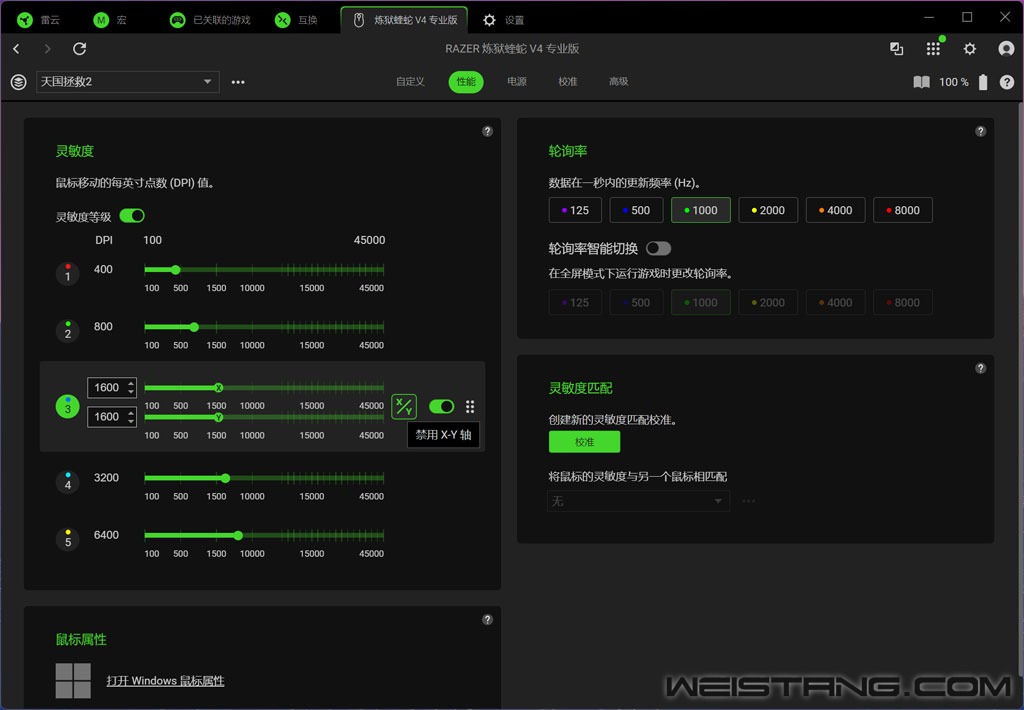Enable the 轮询率智能切换 switch

click(658, 248)
